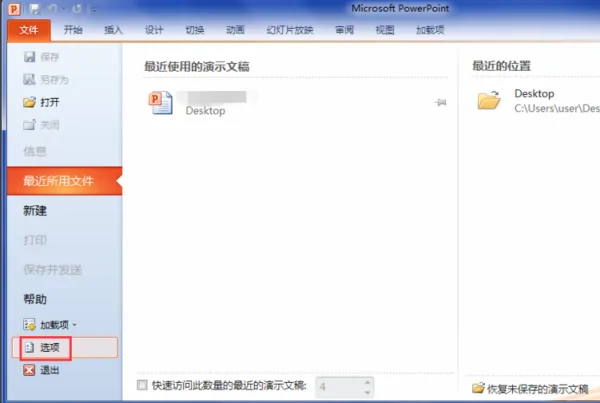Open the 幻灯片放映 ribbon tab
The image size is (600, 403).
(x=290, y=30)
